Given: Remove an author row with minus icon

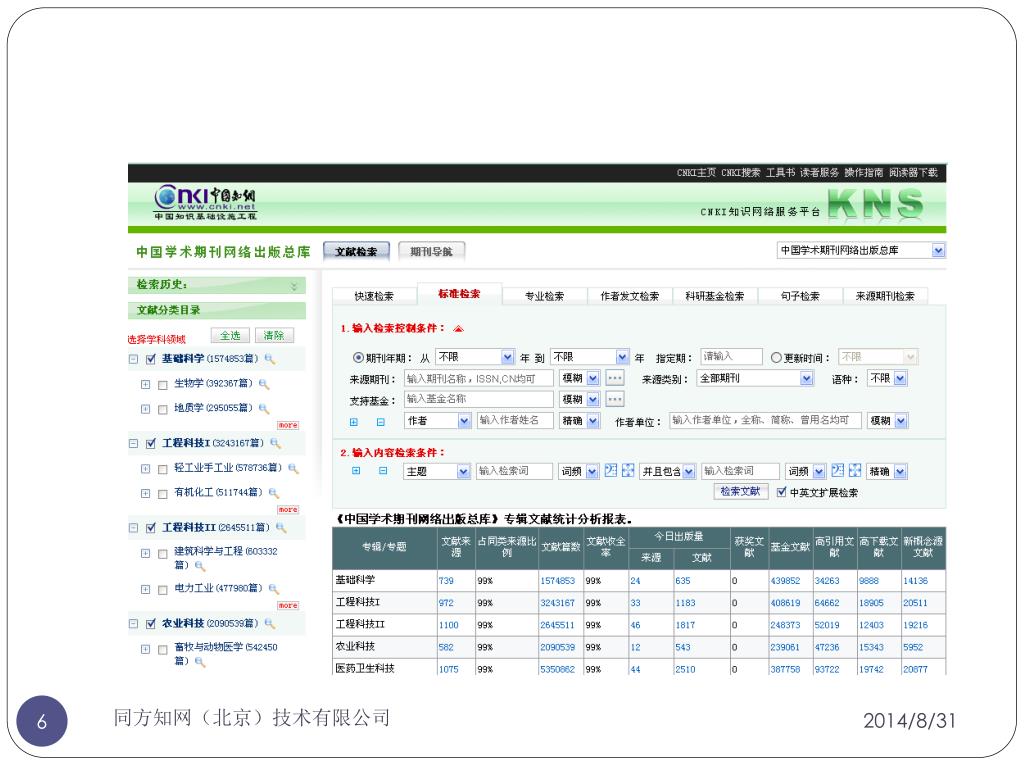Looking at the screenshot, I should pos(381,422).
